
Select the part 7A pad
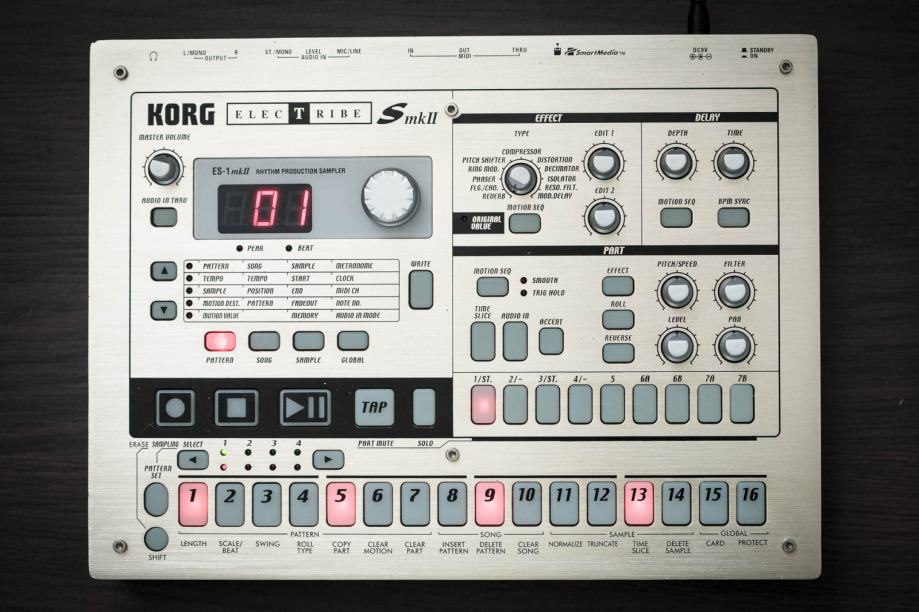tap(709, 404)
